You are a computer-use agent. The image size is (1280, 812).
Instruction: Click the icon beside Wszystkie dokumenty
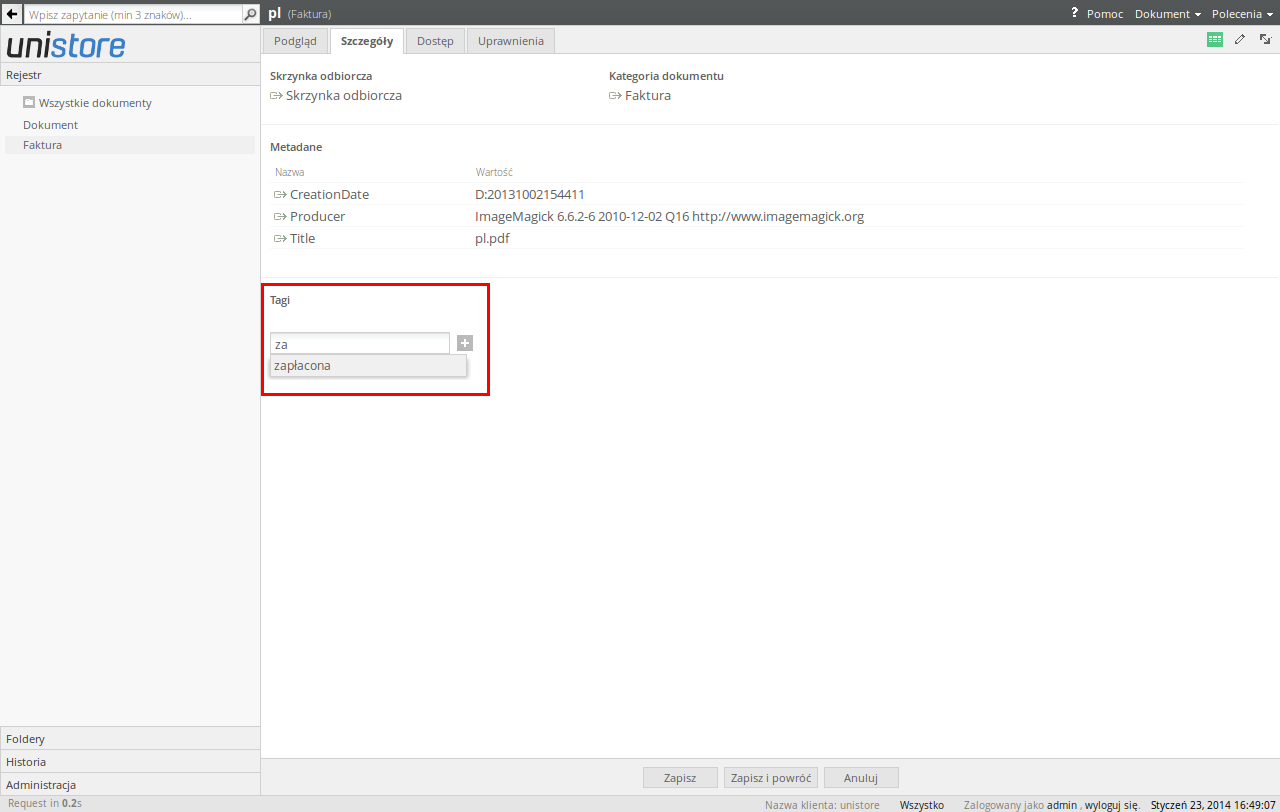(x=29, y=102)
